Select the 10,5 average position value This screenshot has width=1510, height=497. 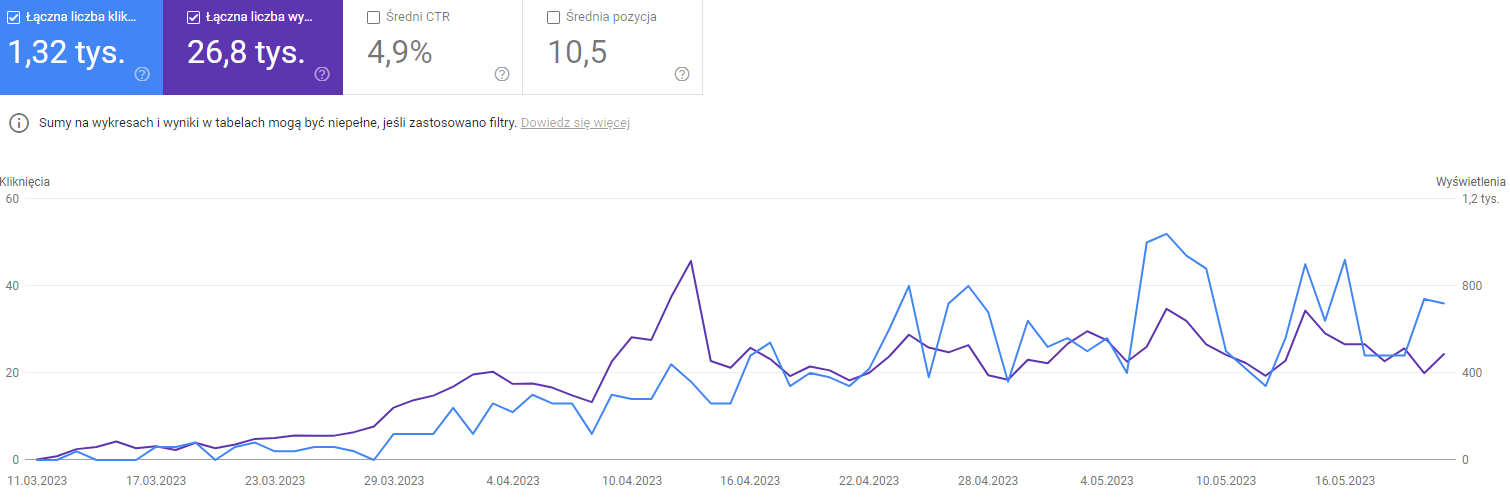pyautogui.click(x=578, y=52)
